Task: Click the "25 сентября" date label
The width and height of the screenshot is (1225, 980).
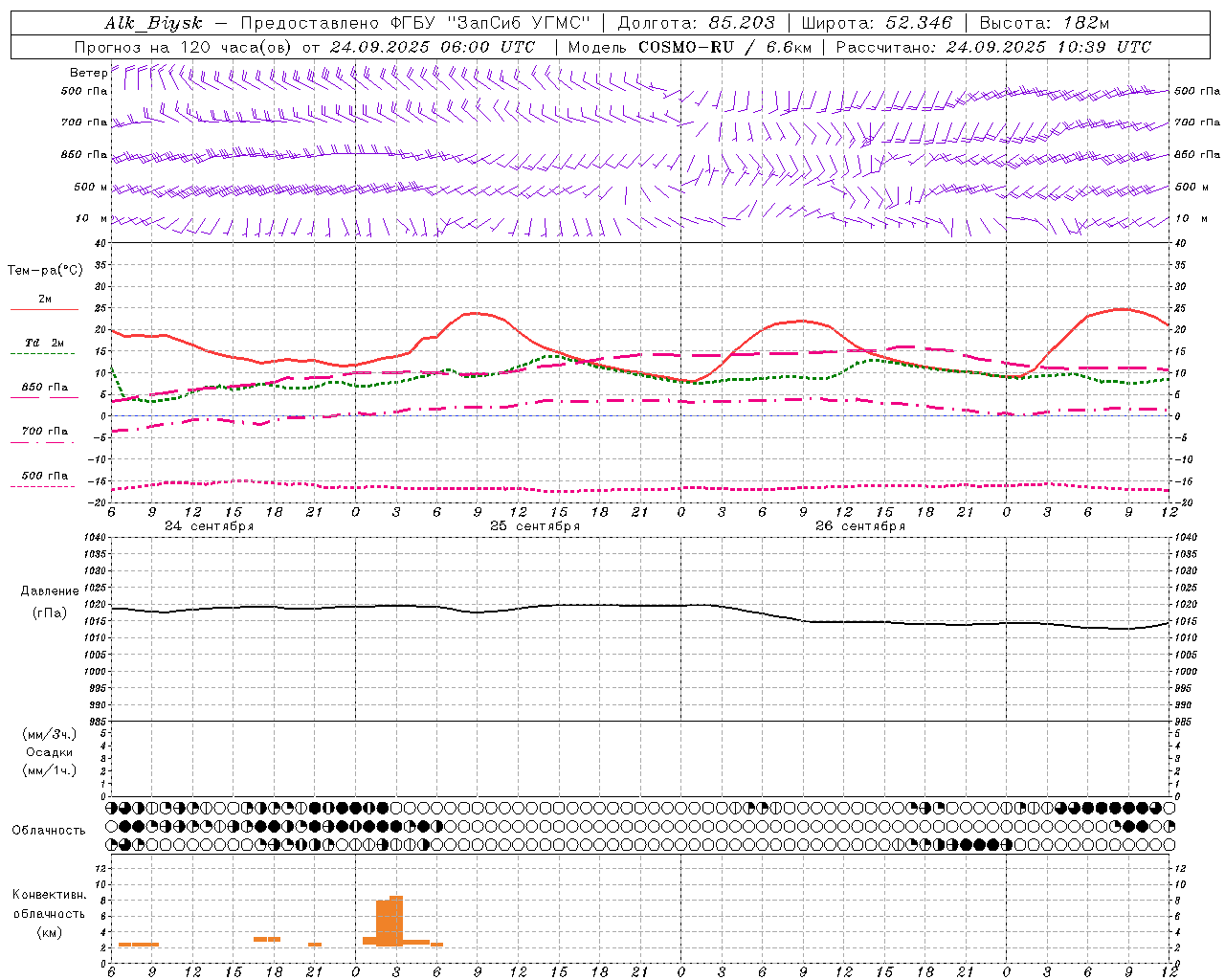Action: click(535, 526)
